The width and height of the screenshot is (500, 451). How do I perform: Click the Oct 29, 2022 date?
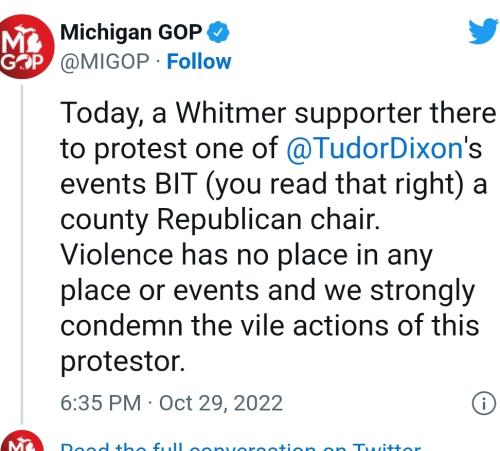[x=221, y=403]
